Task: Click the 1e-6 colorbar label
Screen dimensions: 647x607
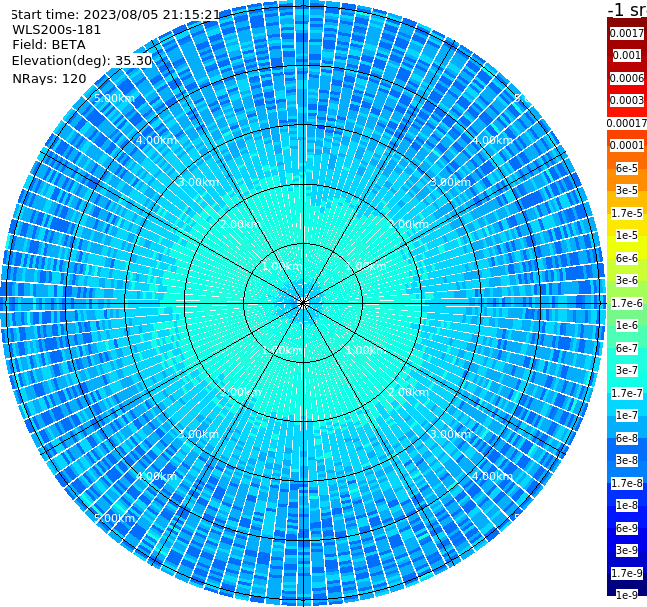Action: coord(627,325)
